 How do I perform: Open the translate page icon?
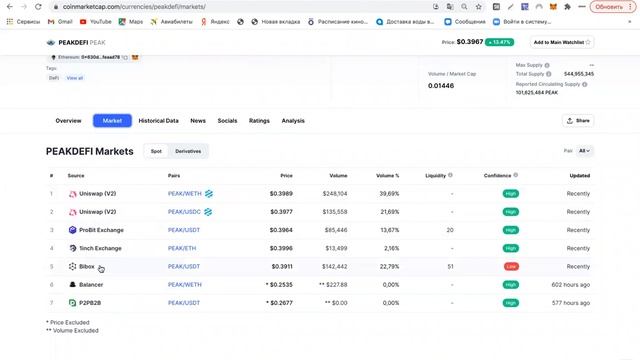coord(450,7)
